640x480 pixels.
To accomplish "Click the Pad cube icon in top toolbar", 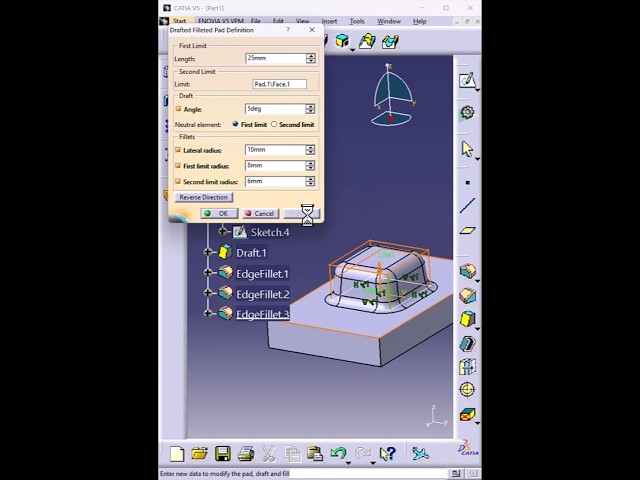I will click(342, 41).
